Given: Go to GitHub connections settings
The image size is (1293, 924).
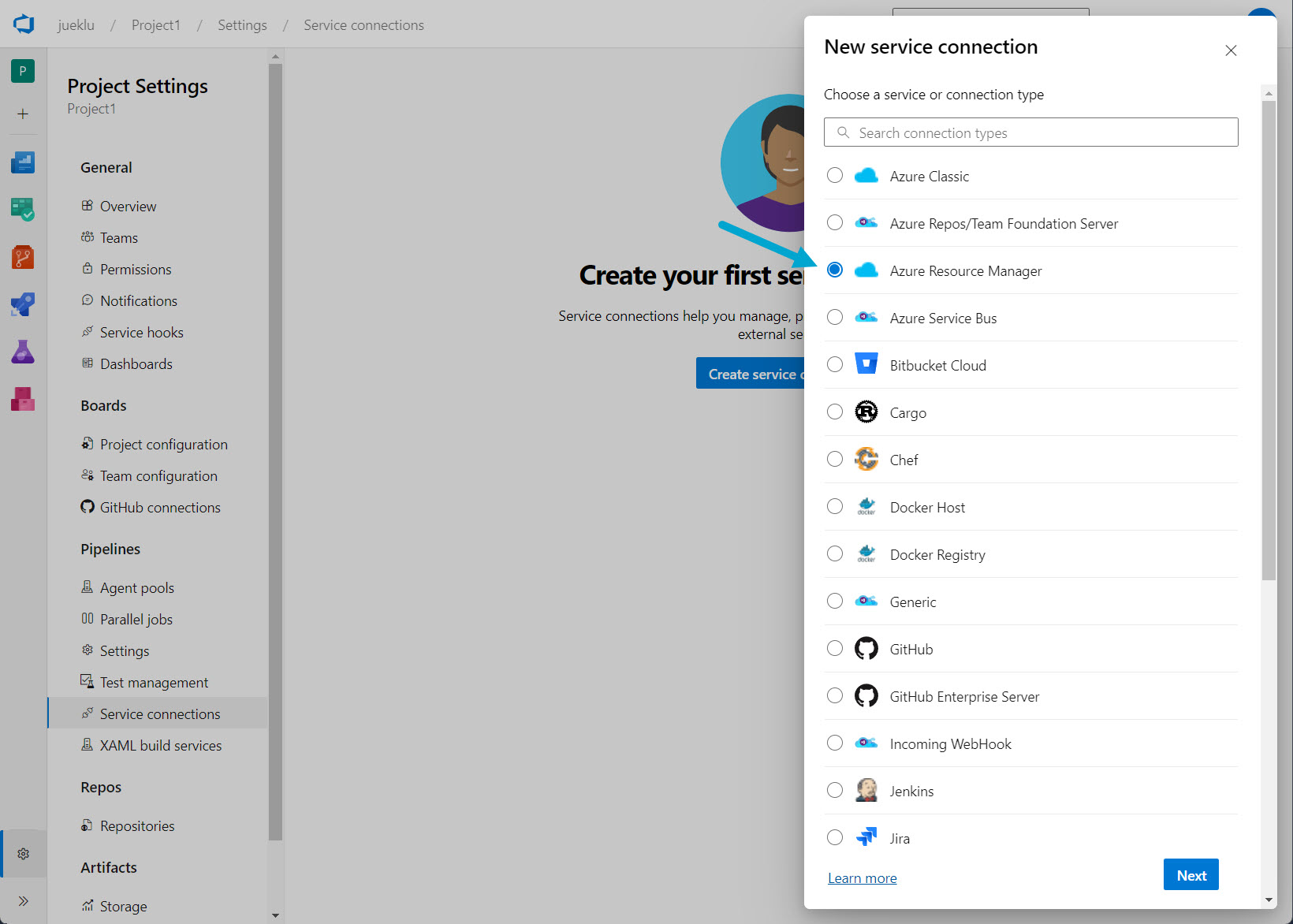Looking at the screenshot, I should (160, 508).
